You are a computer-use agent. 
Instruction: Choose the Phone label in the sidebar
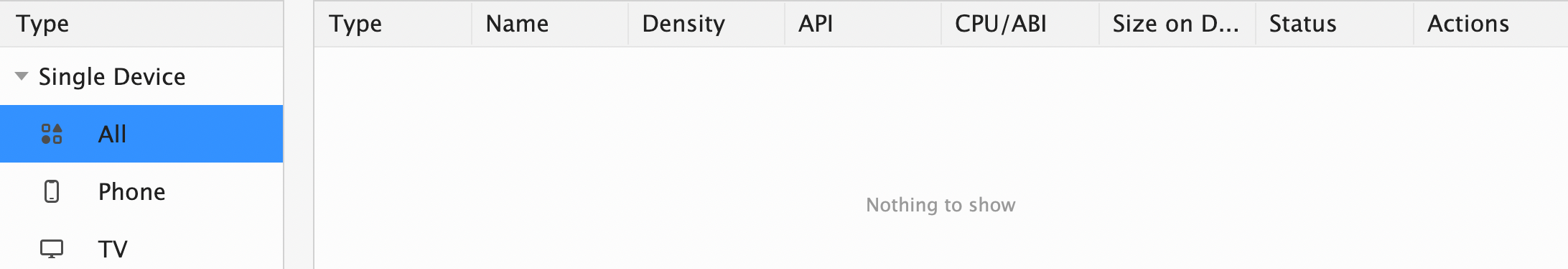[132, 191]
